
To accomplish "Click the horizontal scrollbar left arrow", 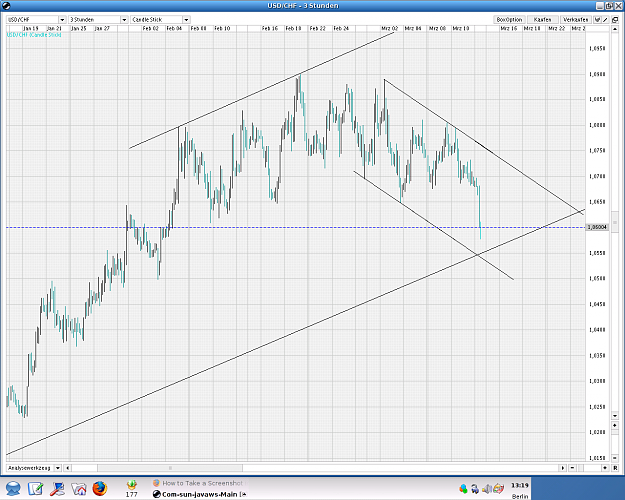I will pos(68,468).
